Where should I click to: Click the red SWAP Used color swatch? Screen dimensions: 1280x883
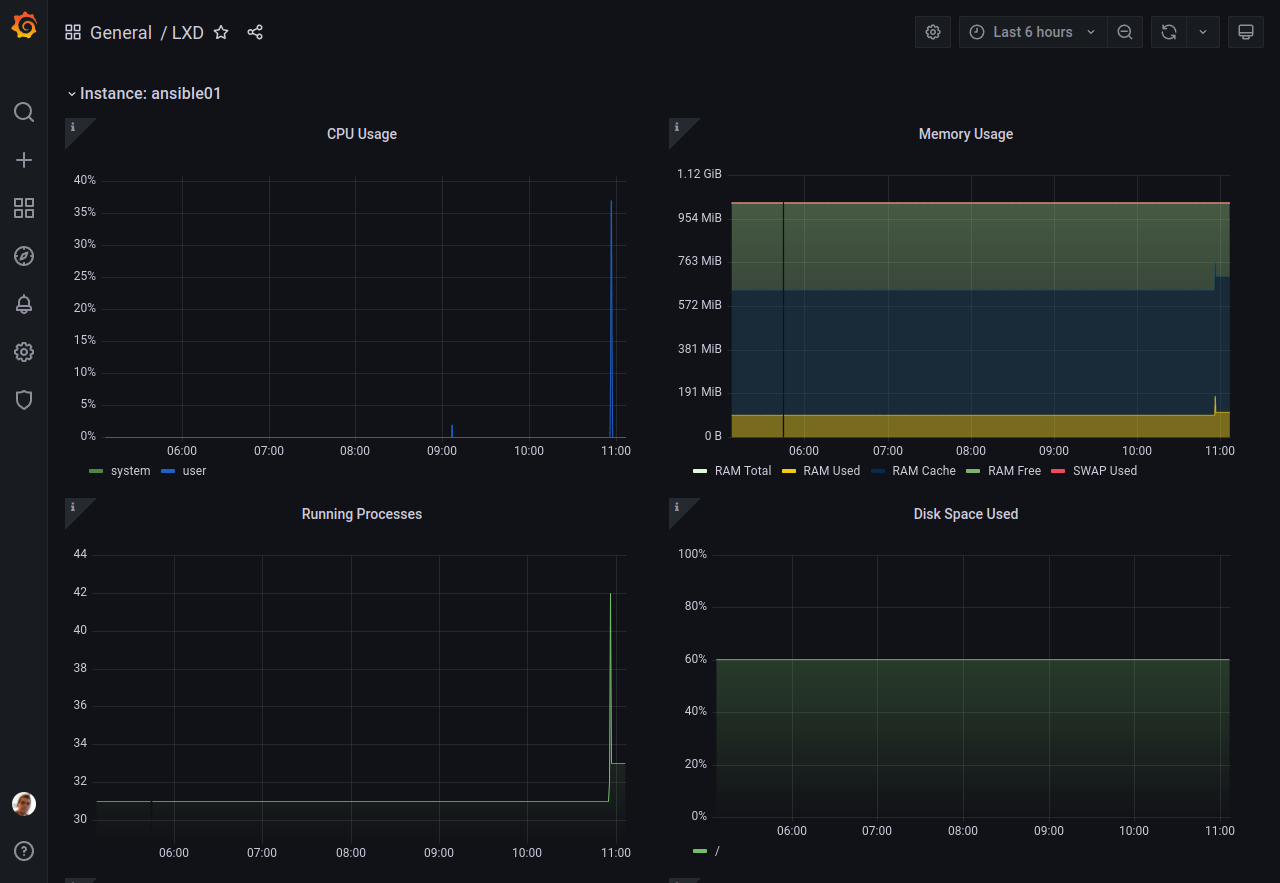pyautogui.click(x=1058, y=471)
